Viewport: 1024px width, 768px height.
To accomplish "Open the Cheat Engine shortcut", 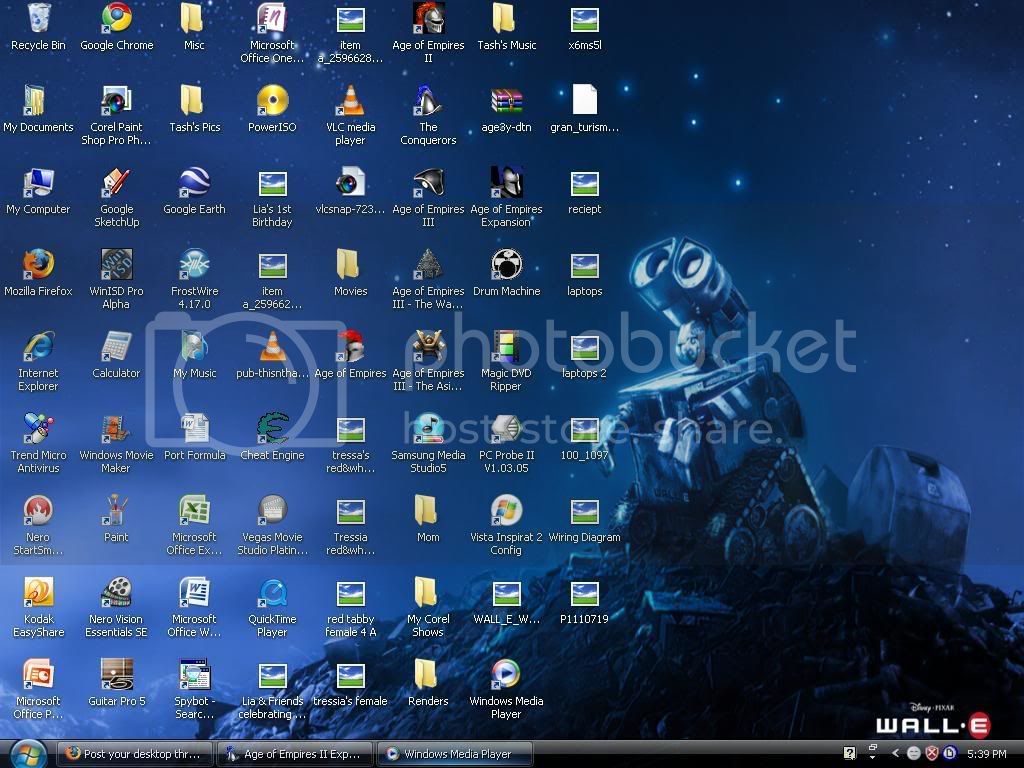I will coord(272,428).
